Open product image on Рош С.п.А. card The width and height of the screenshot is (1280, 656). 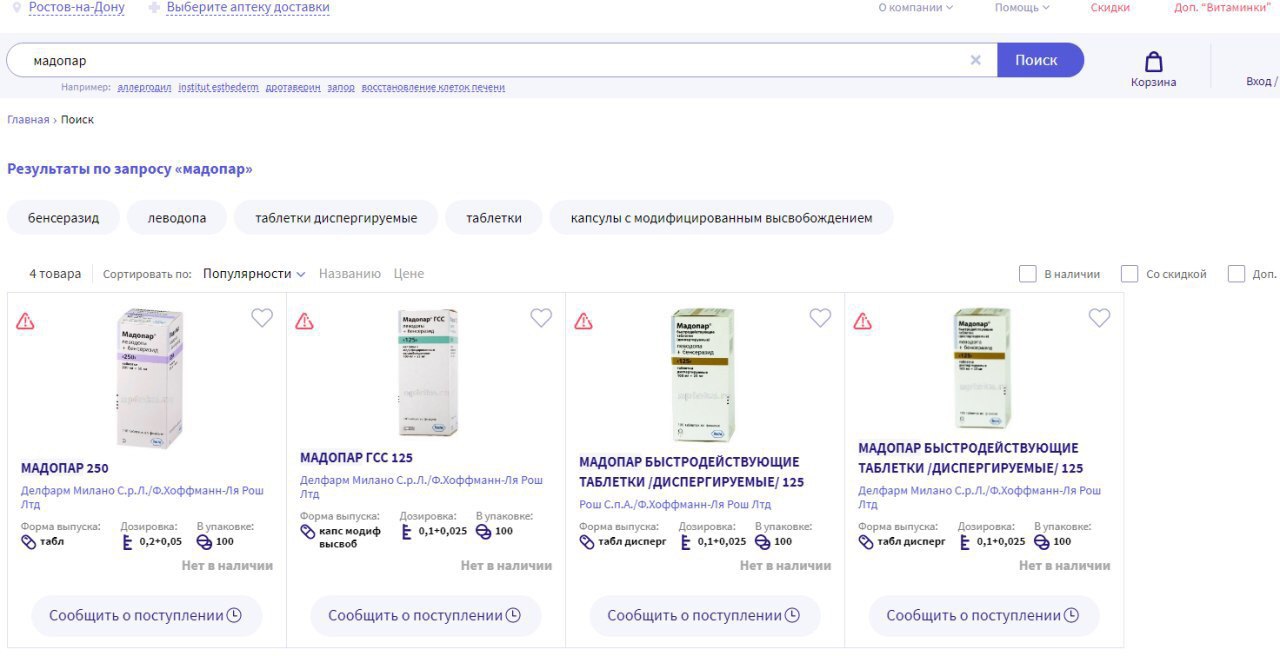pos(703,375)
